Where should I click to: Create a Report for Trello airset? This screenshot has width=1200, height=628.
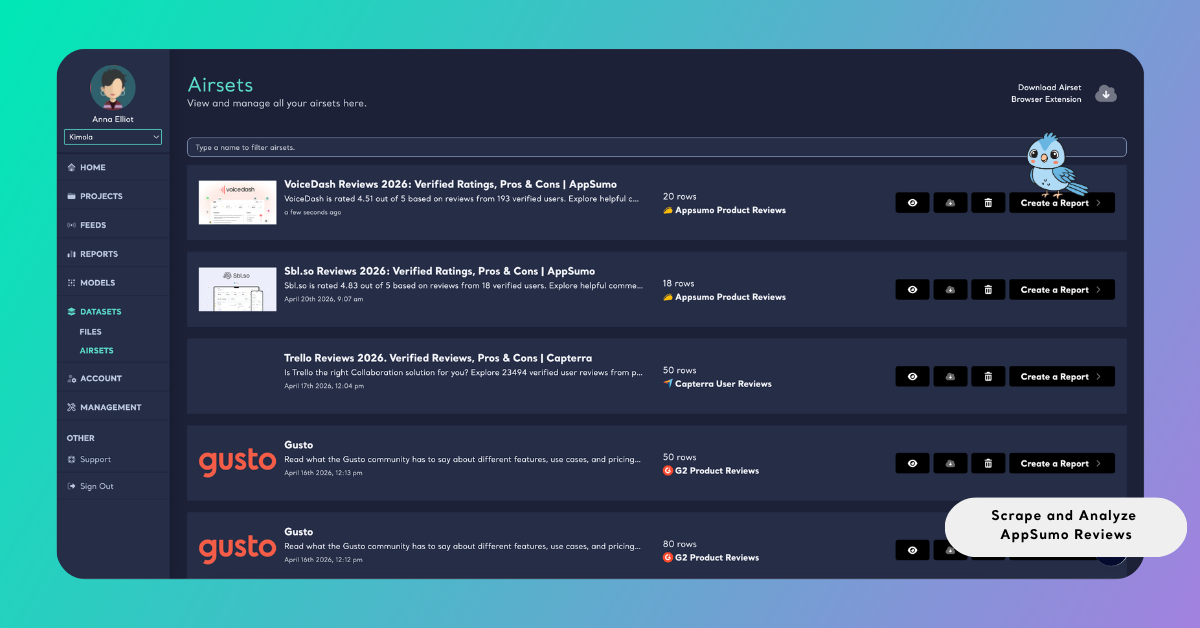[1062, 377]
